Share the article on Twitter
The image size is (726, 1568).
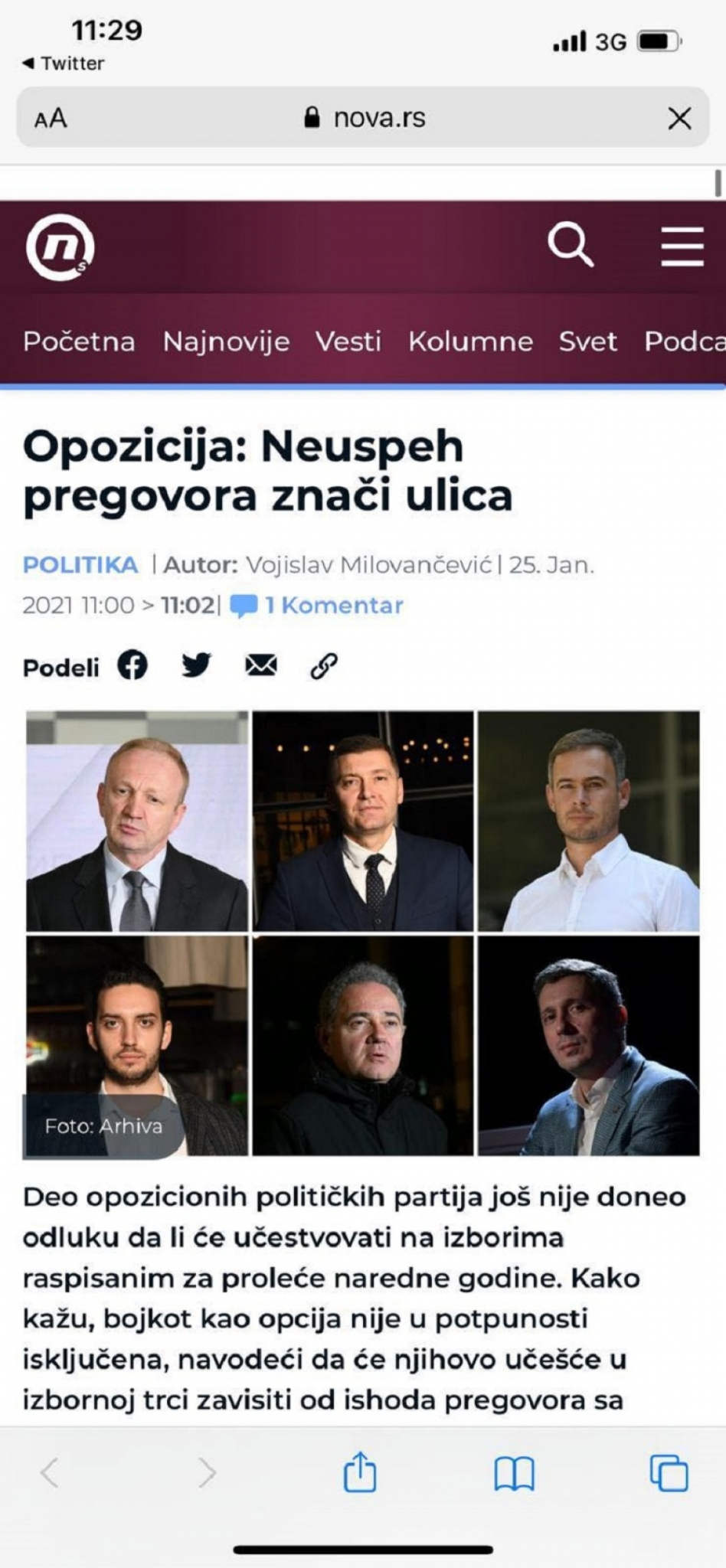pyautogui.click(x=197, y=665)
